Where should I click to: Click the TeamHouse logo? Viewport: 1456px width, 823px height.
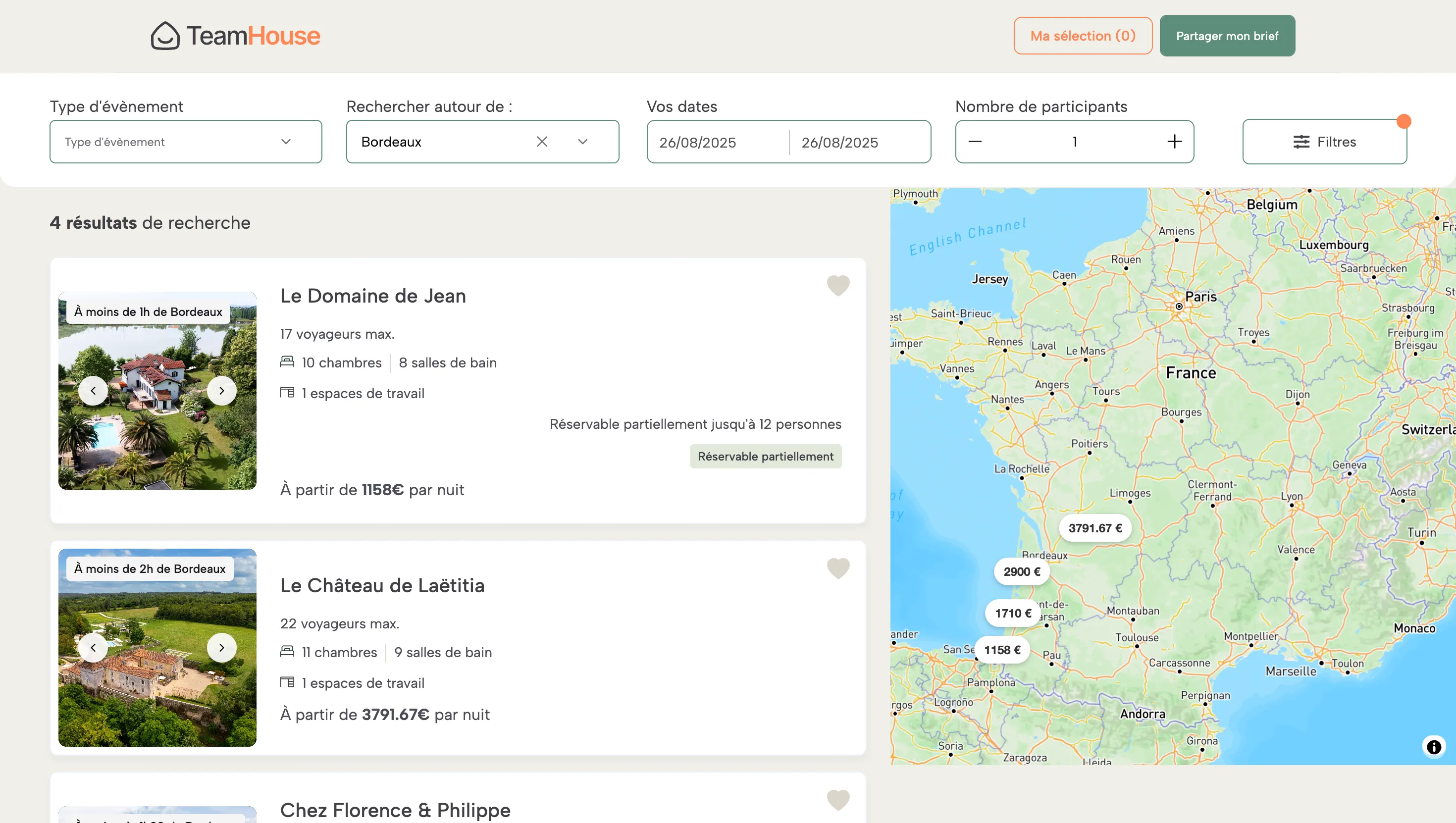point(235,36)
